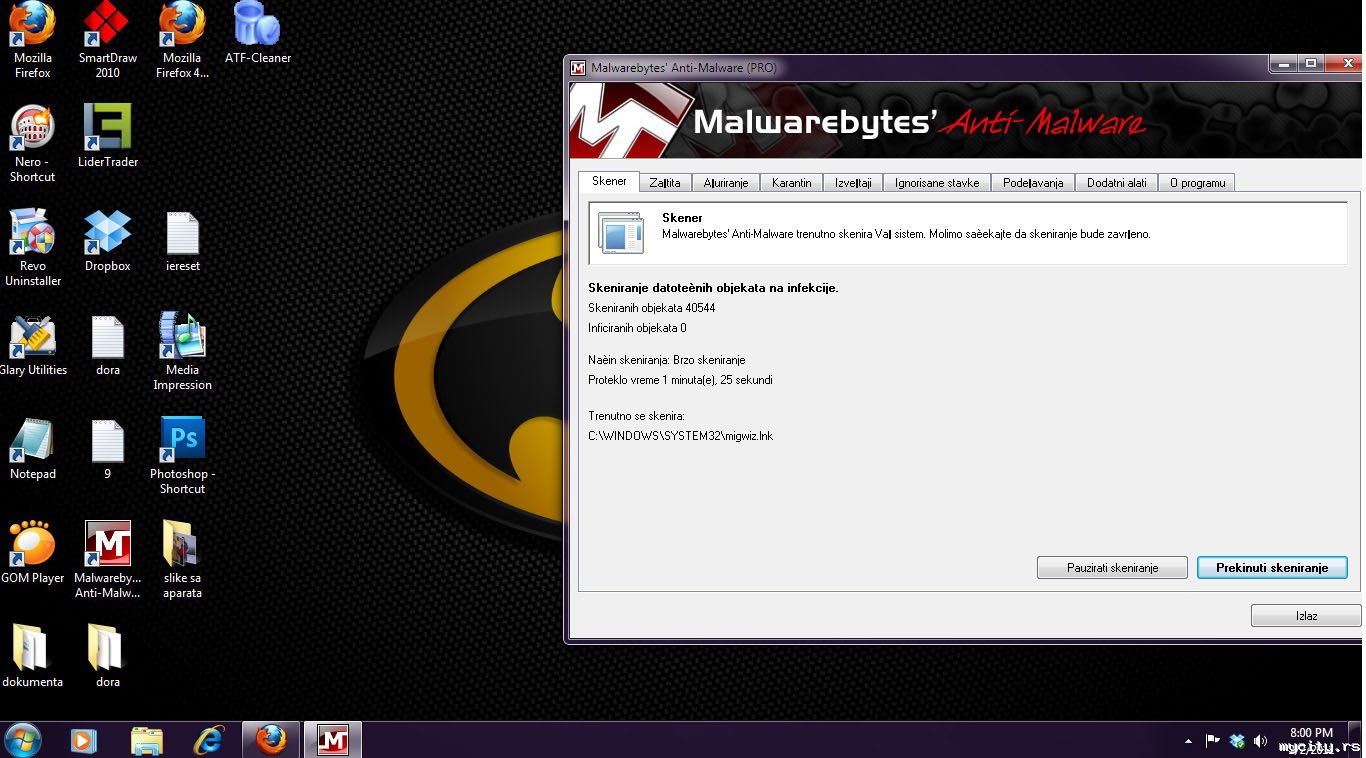
Task: Launch Internet Explorer from the taskbar
Action: point(209,740)
